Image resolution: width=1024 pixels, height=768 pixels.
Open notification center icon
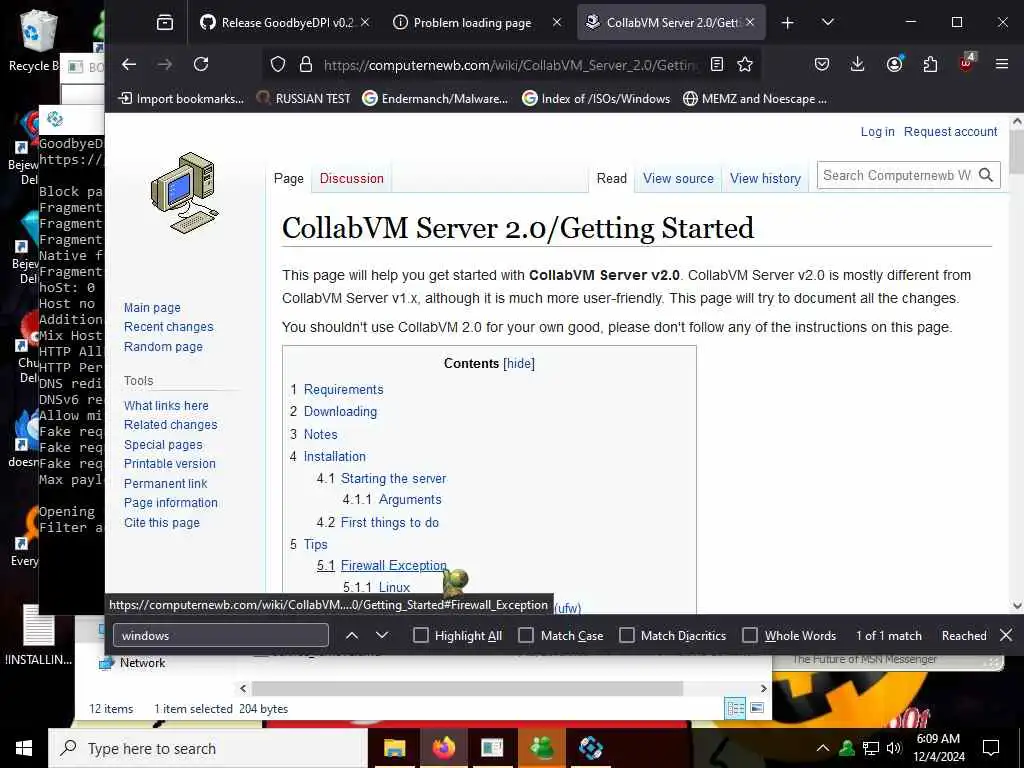(x=991, y=748)
